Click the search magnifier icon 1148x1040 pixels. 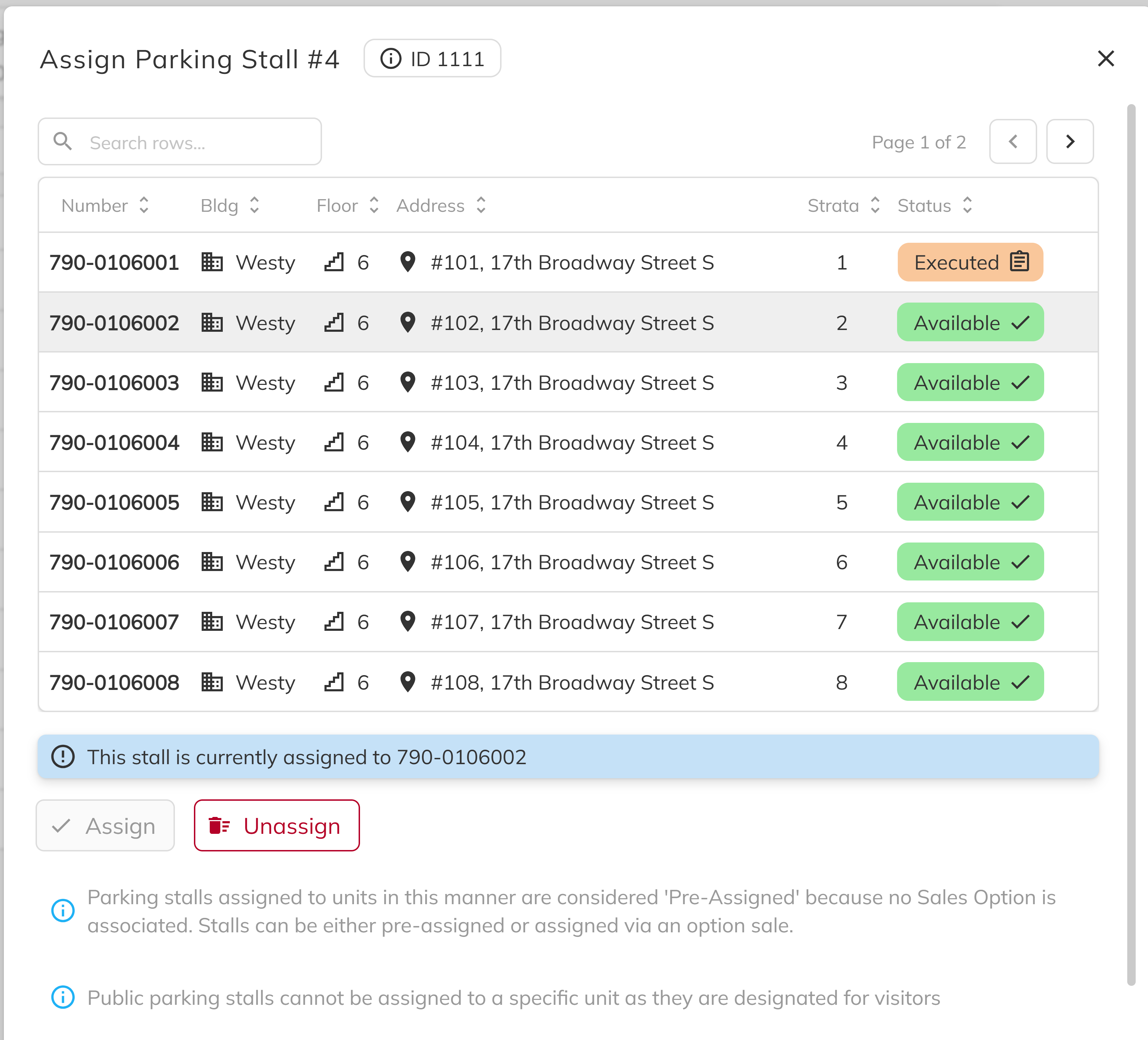(x=63, y=141)
